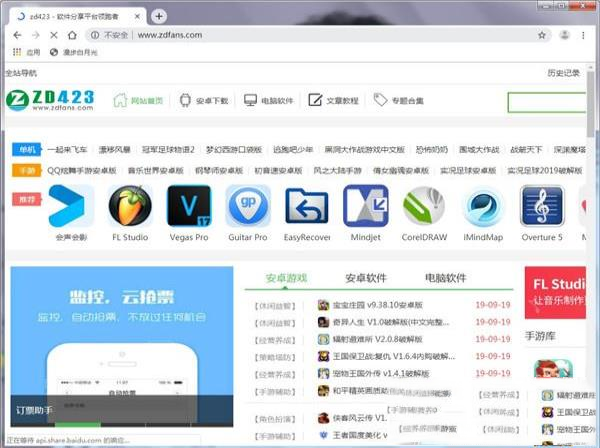The height and width of the screenshot is (448, 600).
Task: Open the Guitar Pro icon
Action: (x=248, y=206)
